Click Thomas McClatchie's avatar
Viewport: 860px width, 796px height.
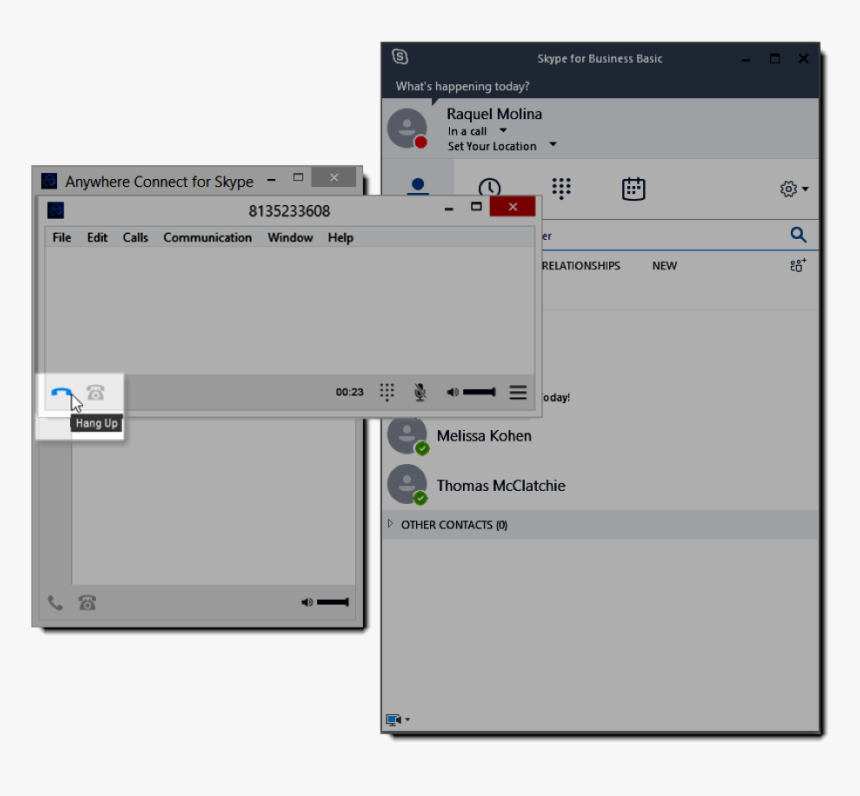click(x=407, y=484)
